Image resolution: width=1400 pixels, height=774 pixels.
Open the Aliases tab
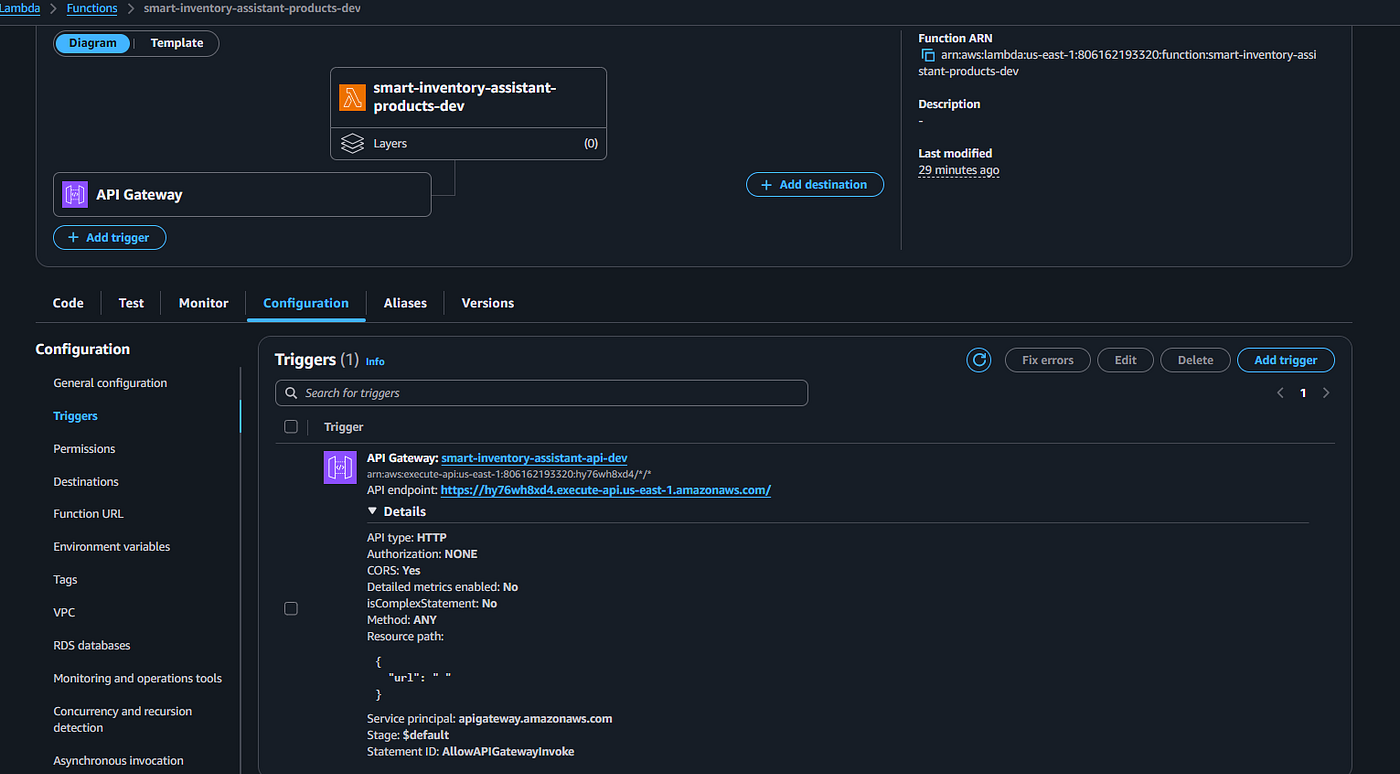click(x=405, y=303)
